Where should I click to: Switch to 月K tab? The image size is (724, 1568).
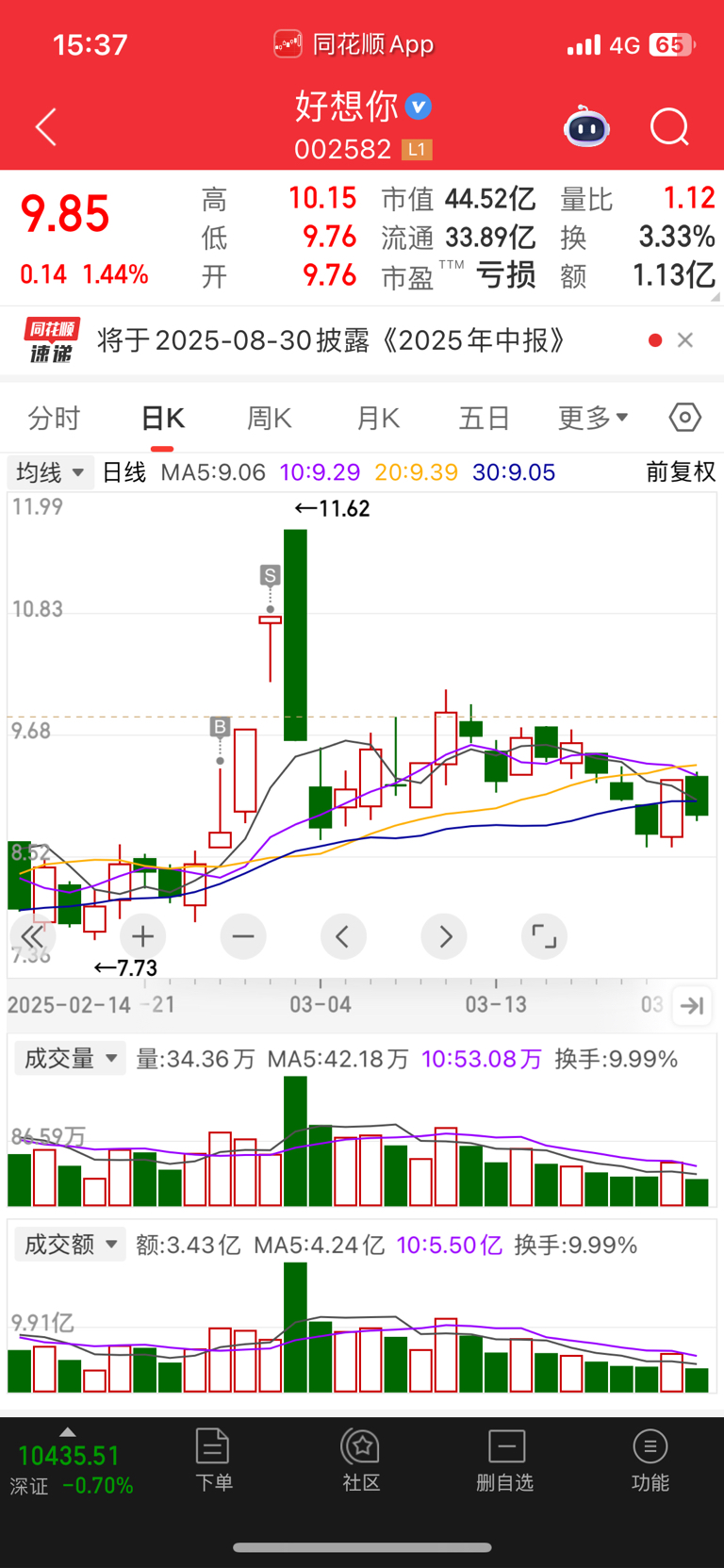click(x=378, y=418)
